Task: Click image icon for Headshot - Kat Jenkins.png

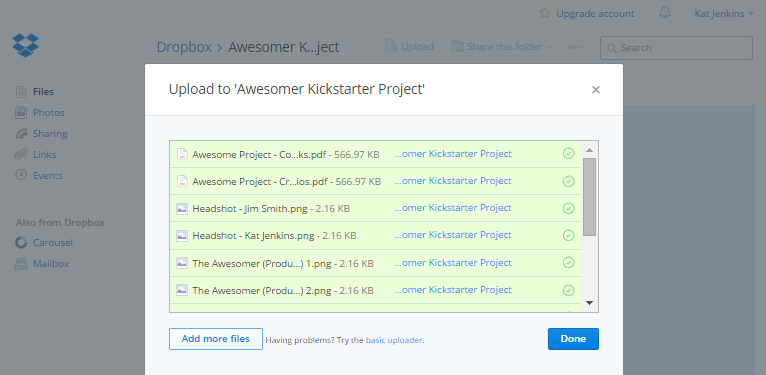Action: tap(182, 235)
